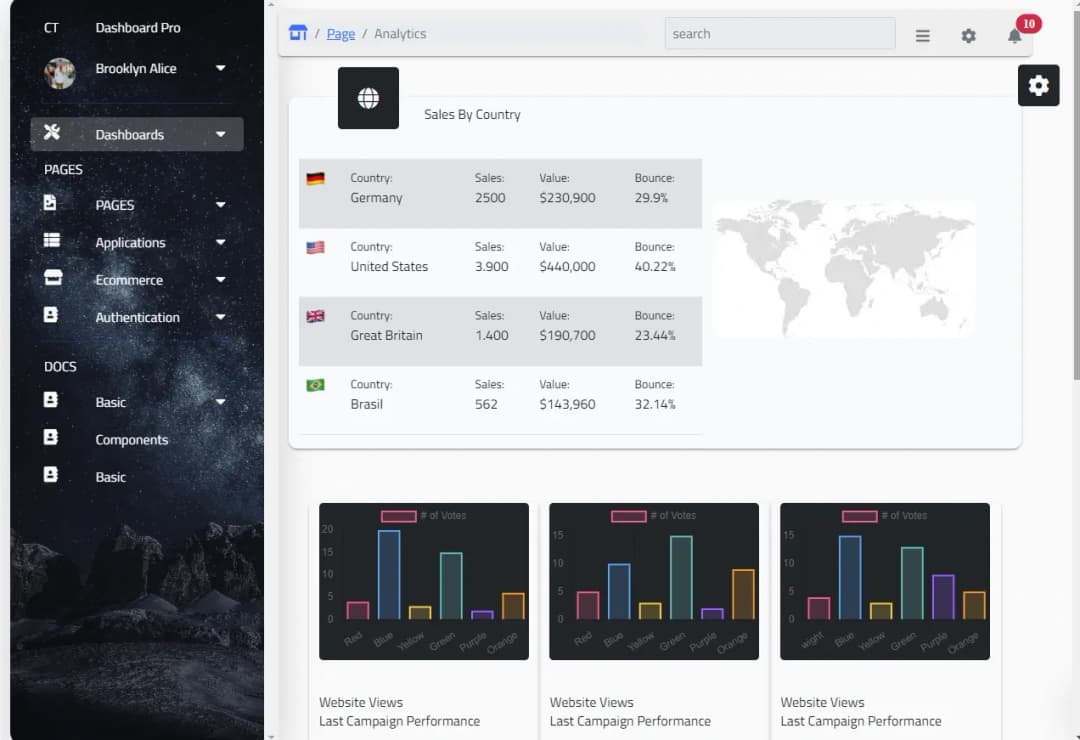The width and height of the screenshot is (1080, 740).
Task: Open notifications bell with badge 10
Action: click(x=1015, y=35)
